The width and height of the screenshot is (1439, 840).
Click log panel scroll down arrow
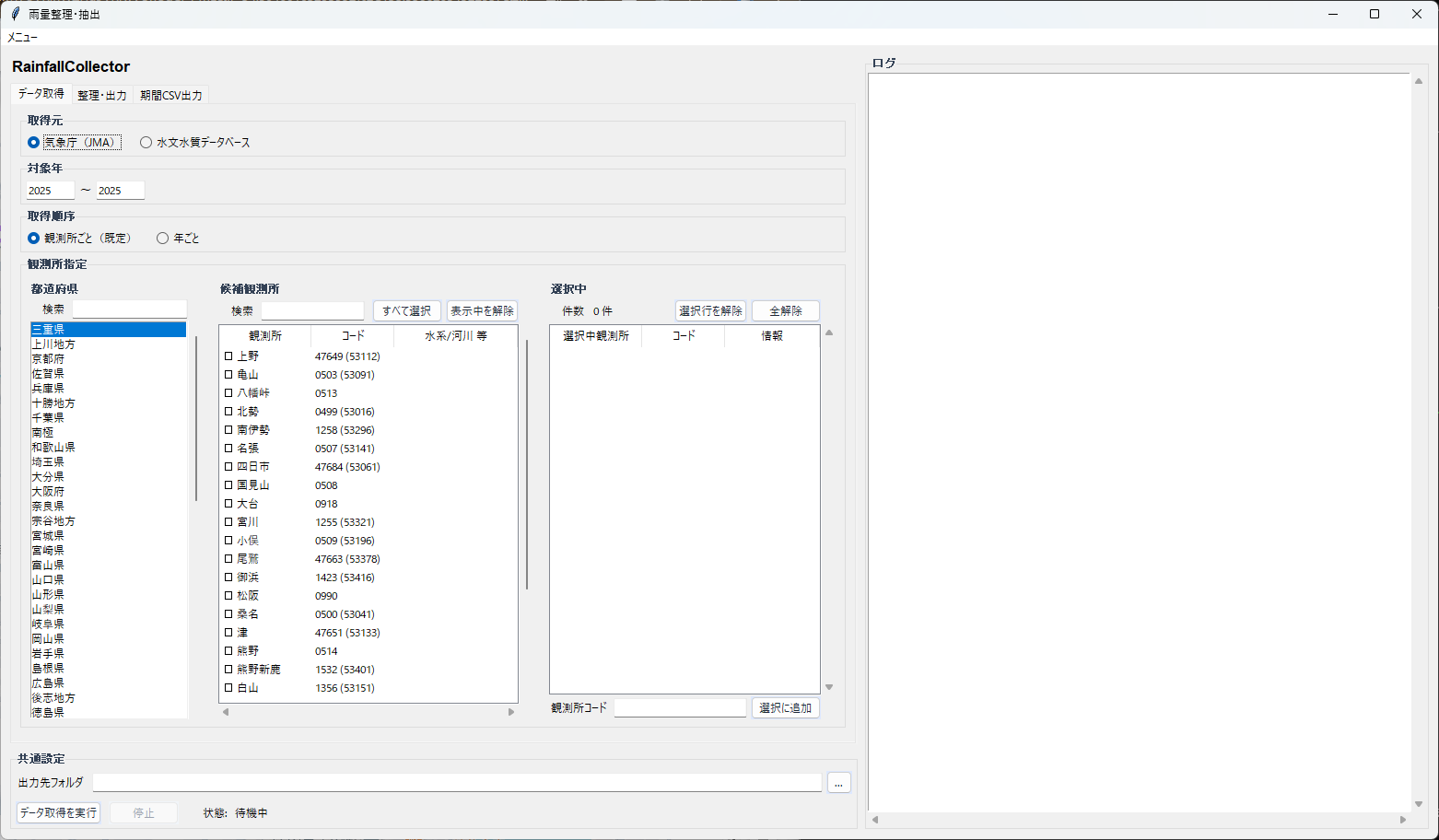(x=1419, y=804)
